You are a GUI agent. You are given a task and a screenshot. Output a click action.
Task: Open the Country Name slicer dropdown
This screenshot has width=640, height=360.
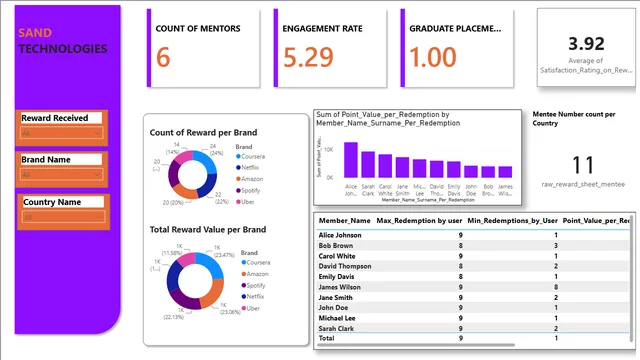coord(63,217)
